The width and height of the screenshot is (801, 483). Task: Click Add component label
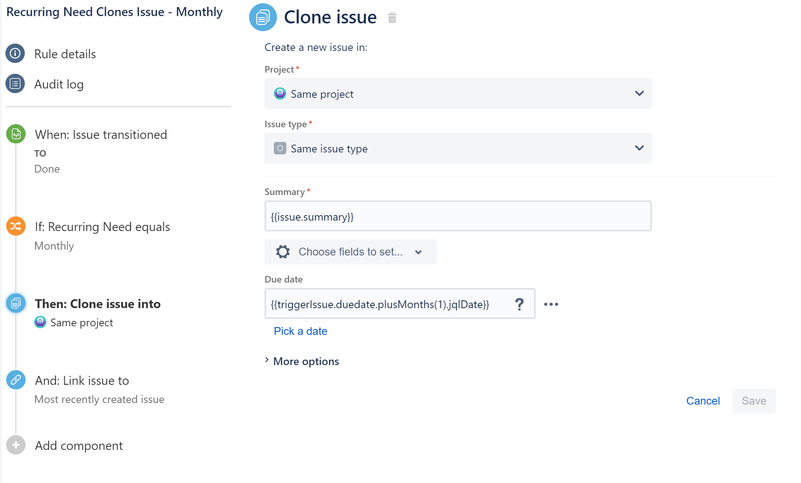point(79,446)
